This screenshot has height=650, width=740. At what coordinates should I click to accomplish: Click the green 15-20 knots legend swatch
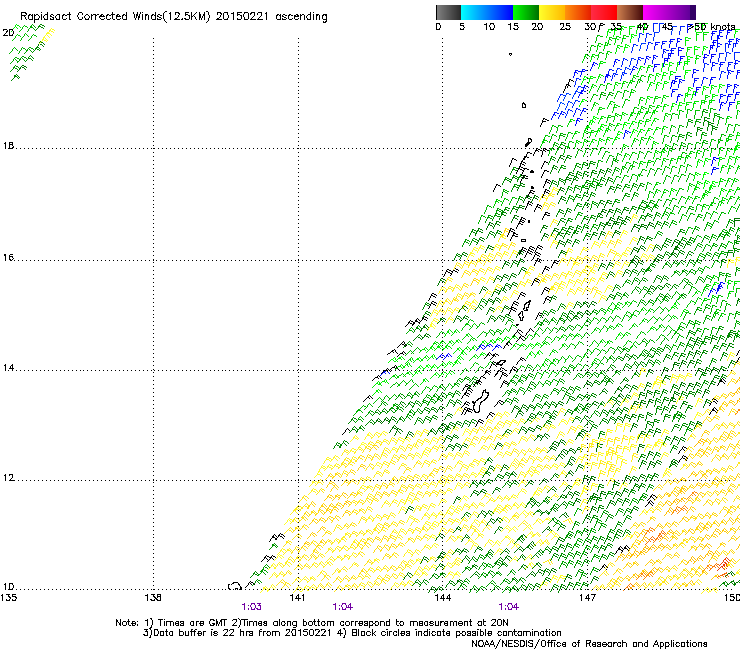click(x=526, y=12)
